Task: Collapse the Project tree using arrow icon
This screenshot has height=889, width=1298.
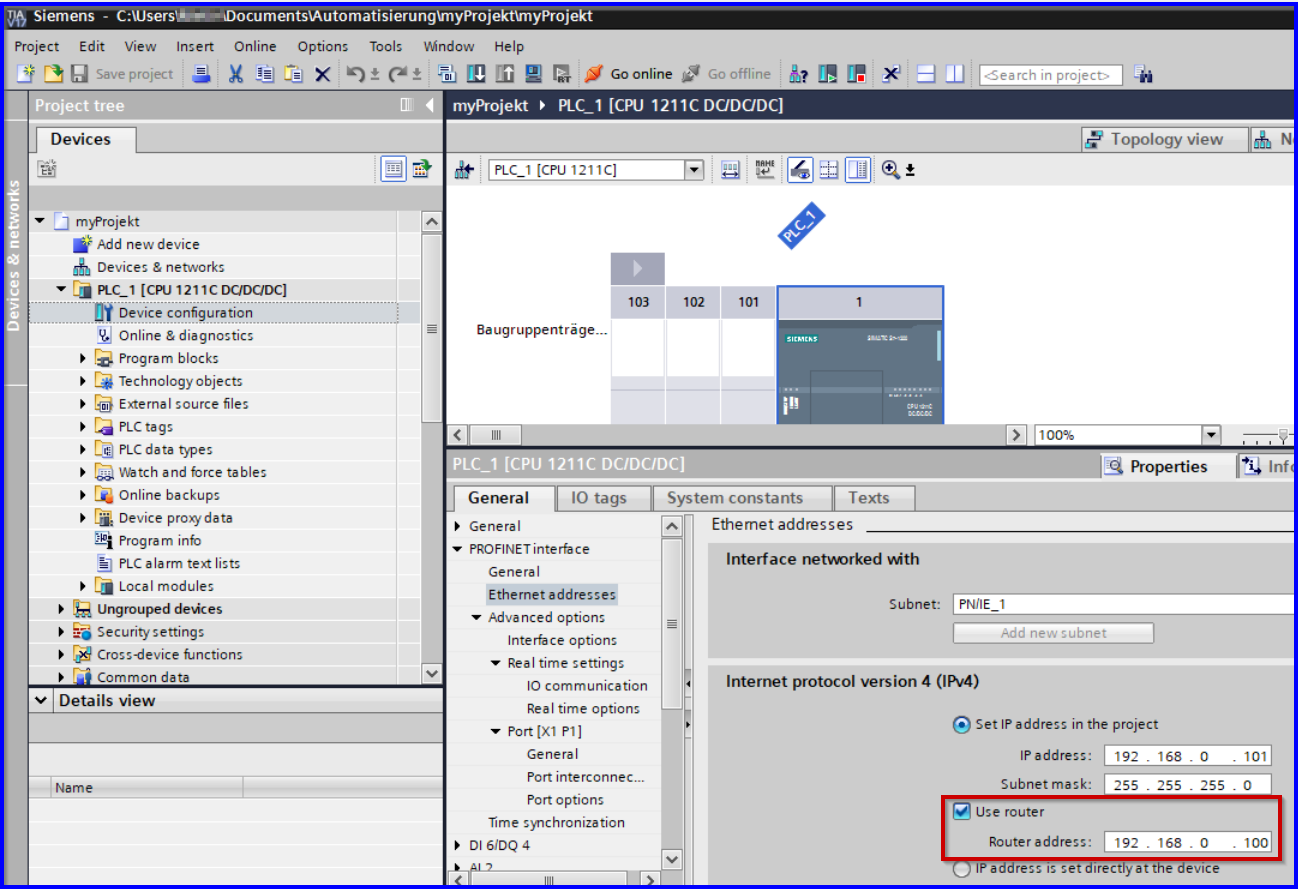Action: coord(429,105)
